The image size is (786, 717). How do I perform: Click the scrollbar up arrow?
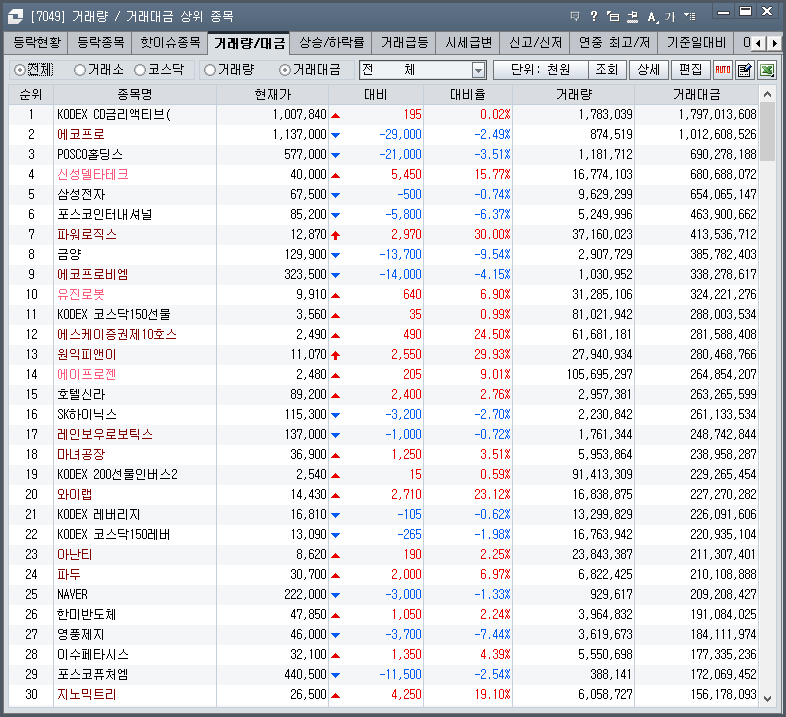(x=767, y=94)
